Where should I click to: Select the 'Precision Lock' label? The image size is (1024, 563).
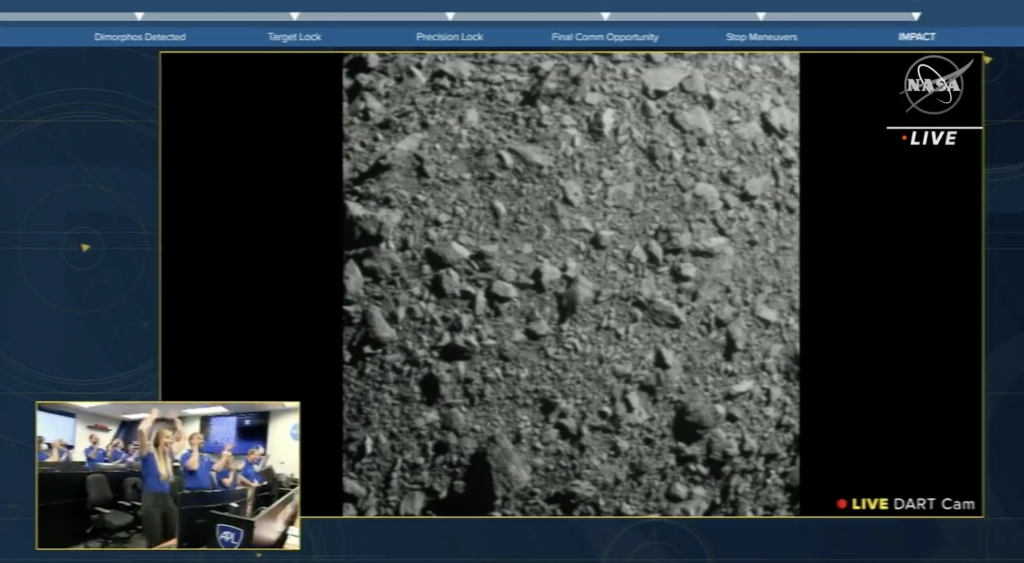point(450,37)
